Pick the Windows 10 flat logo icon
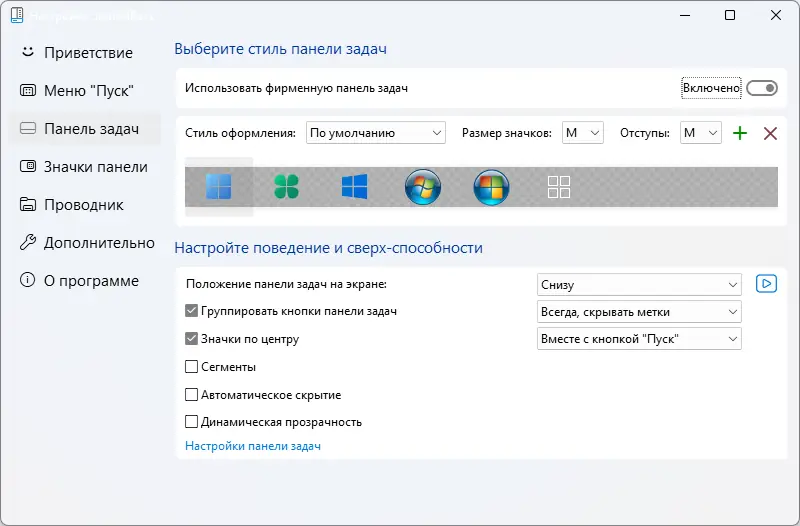 355,186
